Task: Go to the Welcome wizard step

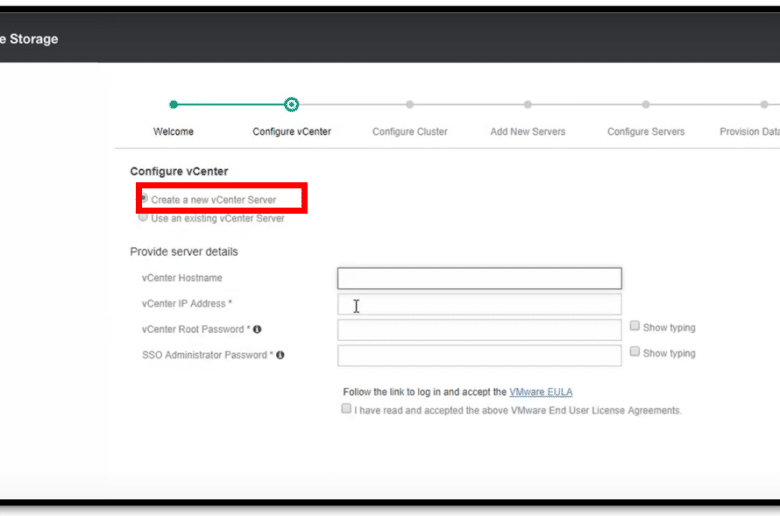Action: click(173, 131)
